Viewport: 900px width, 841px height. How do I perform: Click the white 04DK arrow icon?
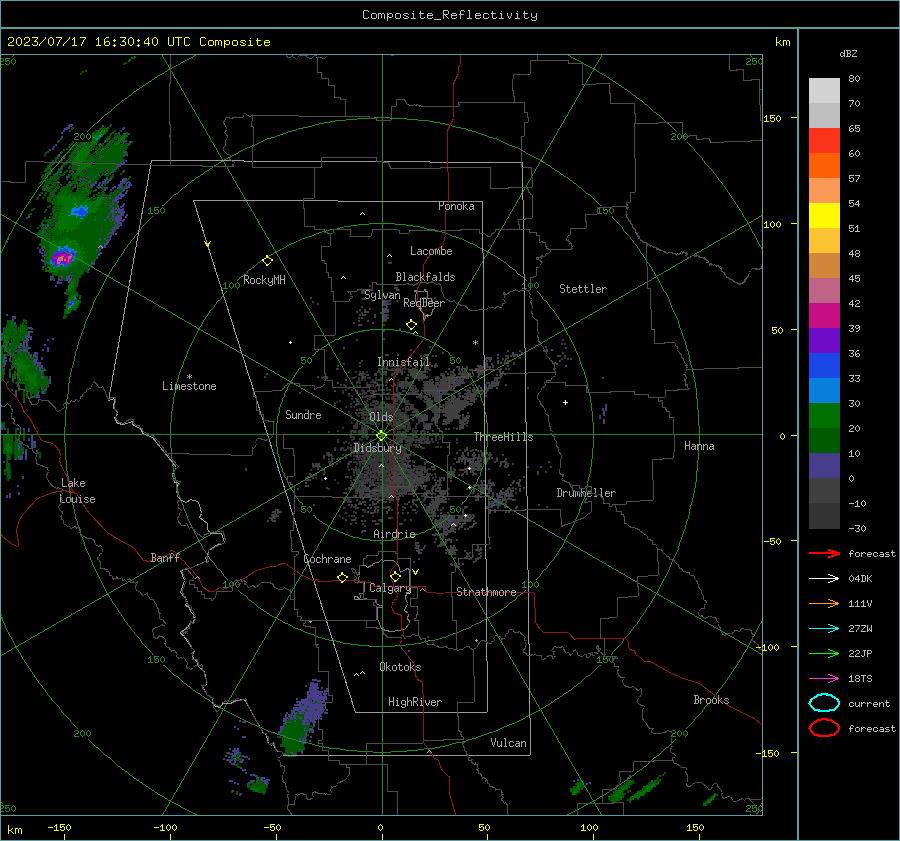pos(824,578)
